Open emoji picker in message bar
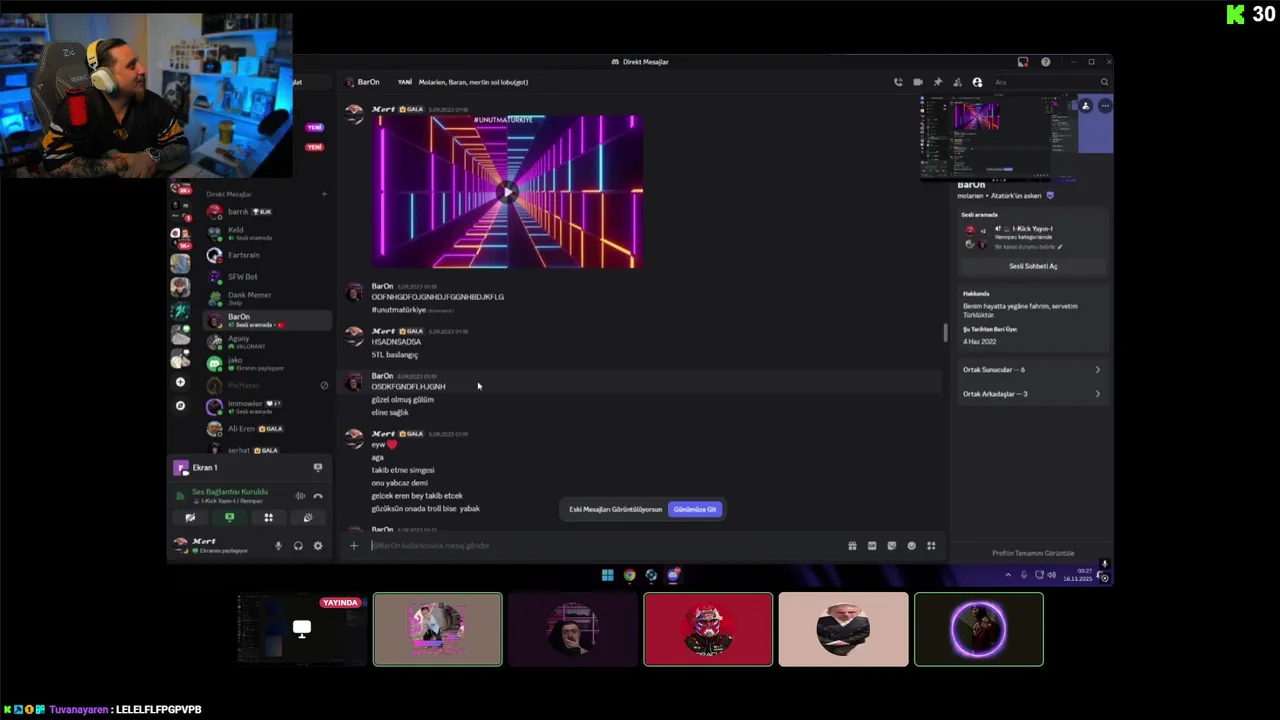The image size is (1280, 720). (x=911, y=546)
